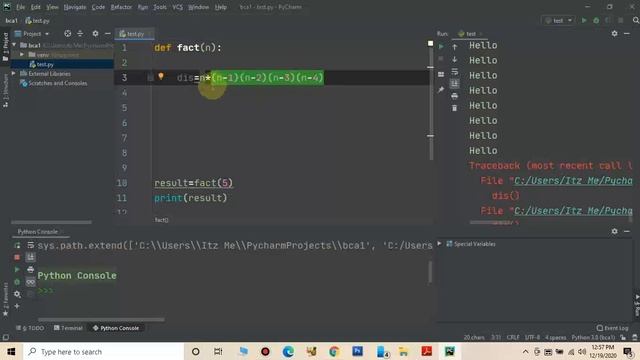Open the Help menu
Image resolution: width=640 pixels, height=360 pixels.
pos(221,7)
